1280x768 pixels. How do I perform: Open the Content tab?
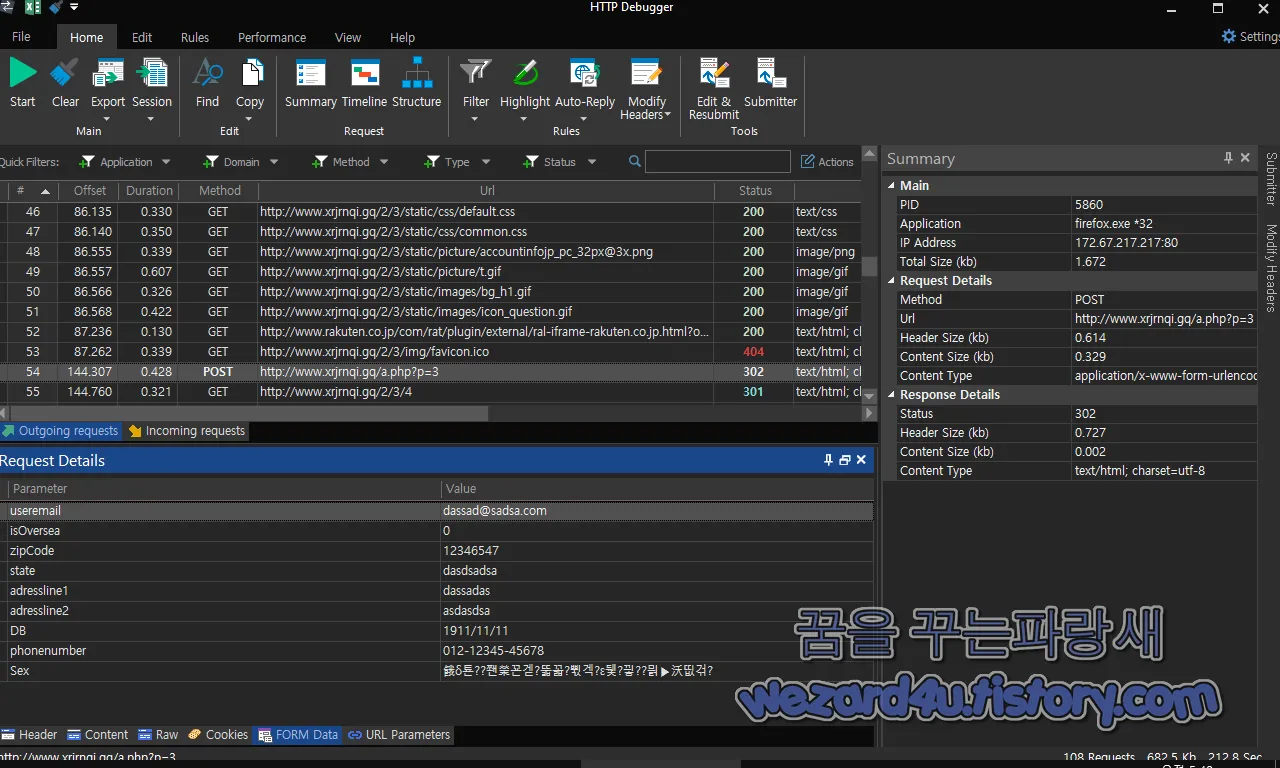pos(98,735)
